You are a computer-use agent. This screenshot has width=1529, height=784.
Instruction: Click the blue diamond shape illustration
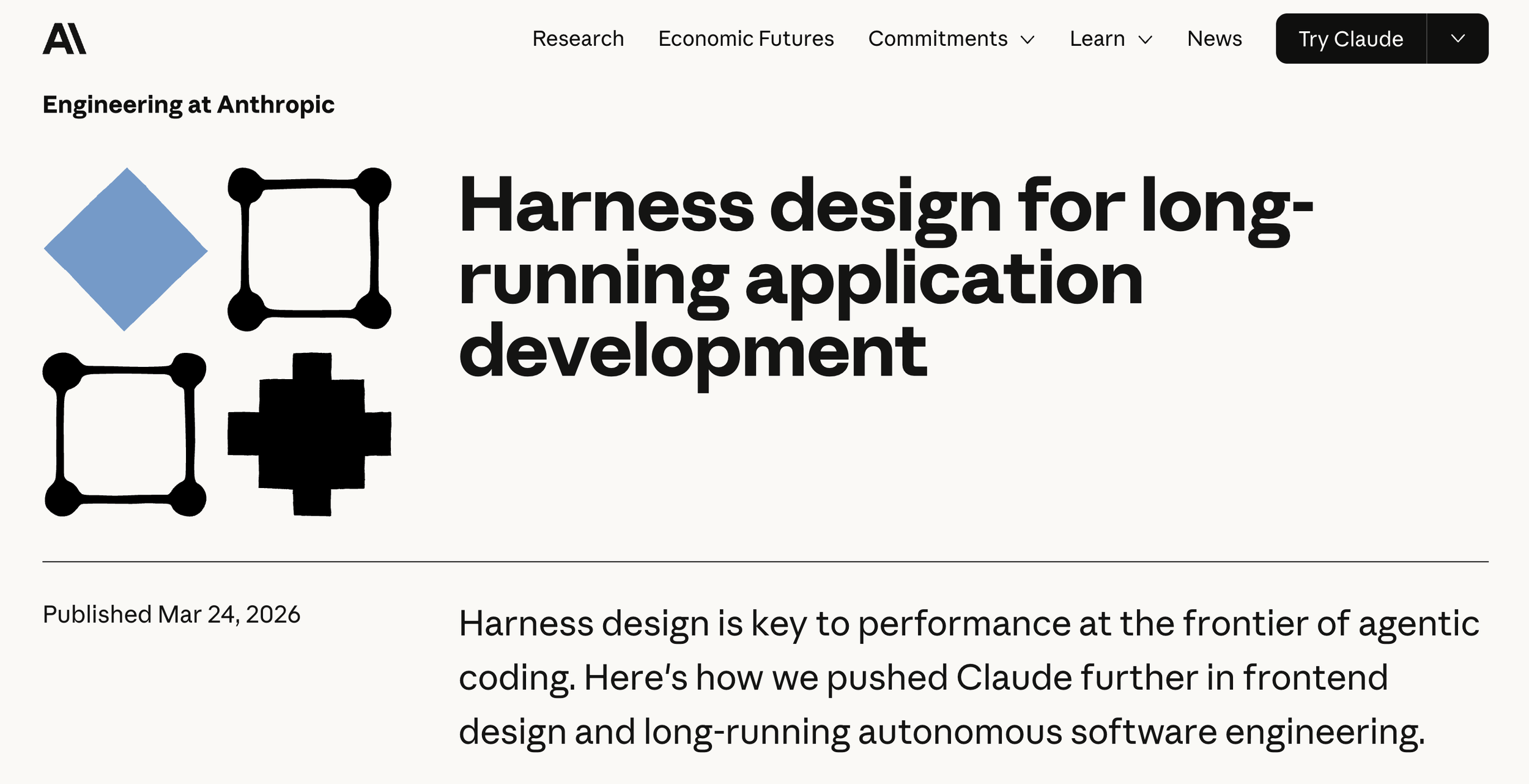pyautogui.click(x=126, y=250)
